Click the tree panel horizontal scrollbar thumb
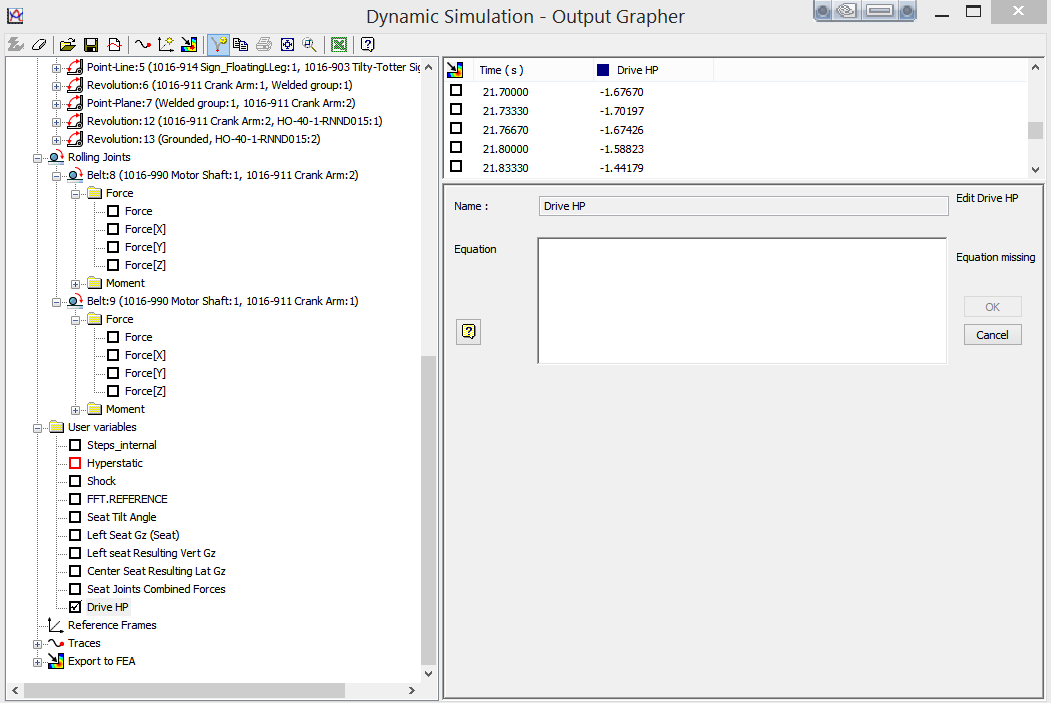The image size is (1051, 703). click(184, 690)
